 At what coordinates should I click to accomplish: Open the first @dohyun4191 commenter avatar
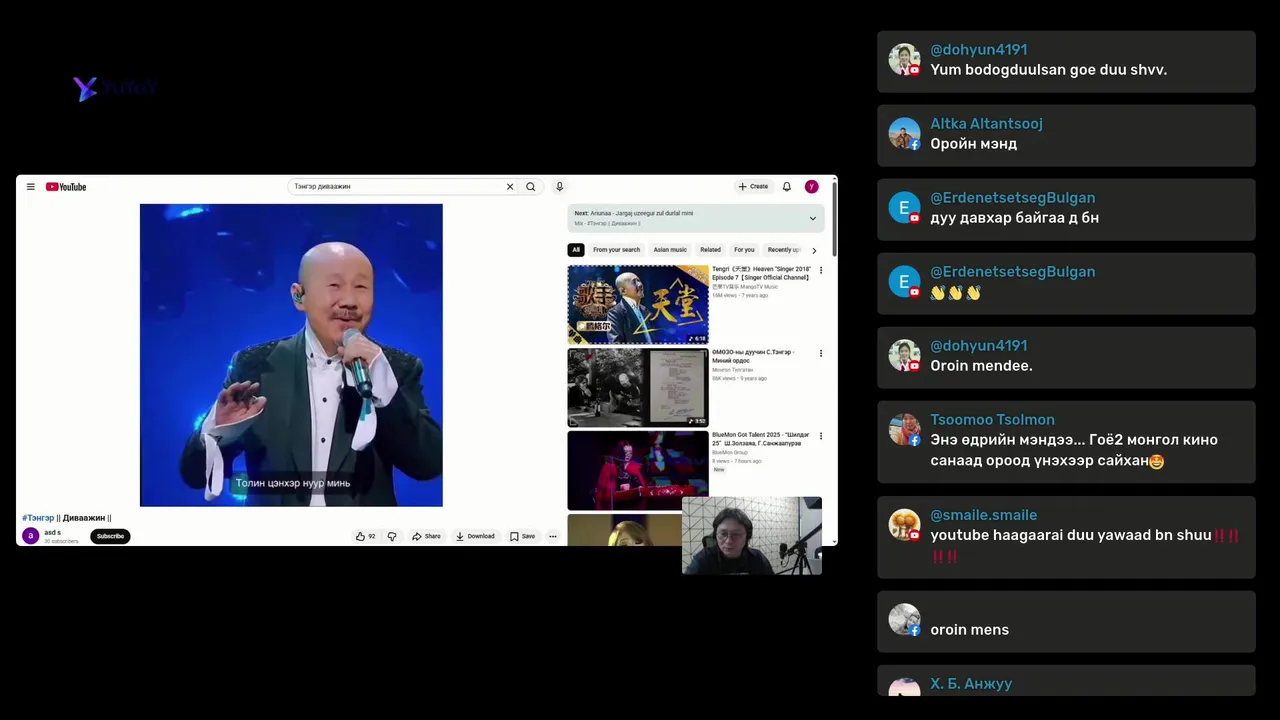(904, 60)
